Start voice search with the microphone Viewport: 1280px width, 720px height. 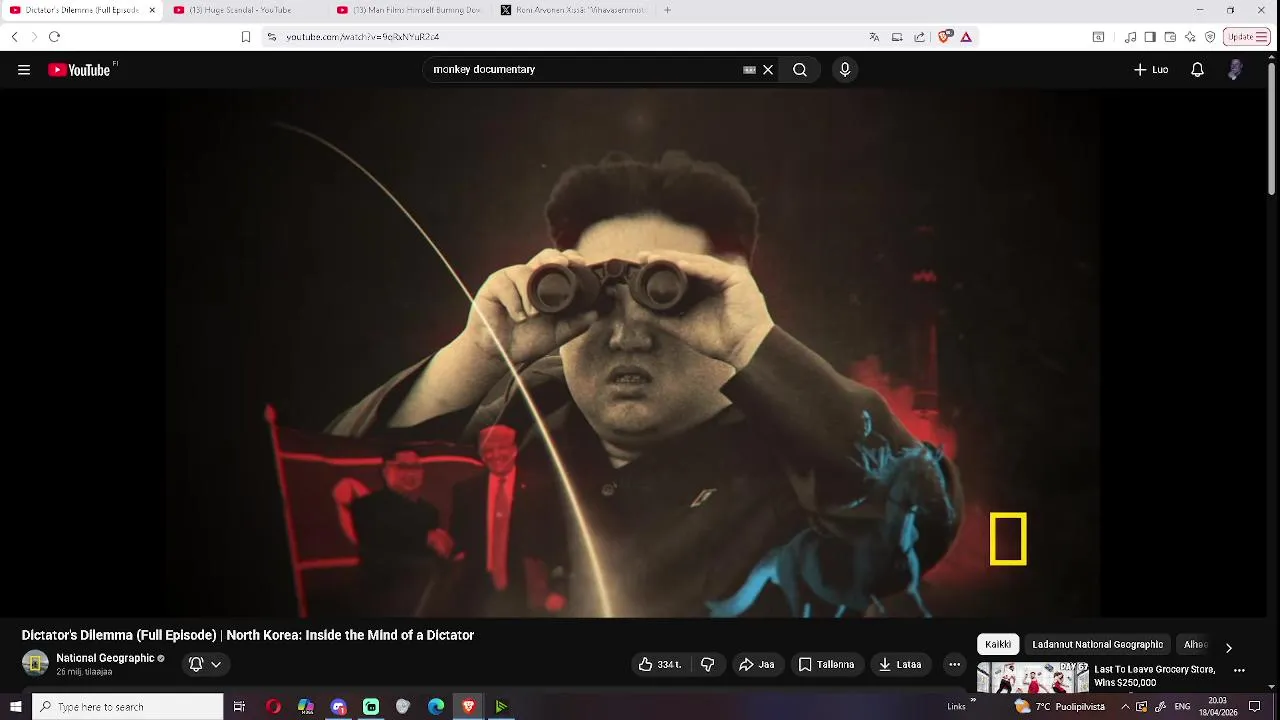tap(845, 70)
